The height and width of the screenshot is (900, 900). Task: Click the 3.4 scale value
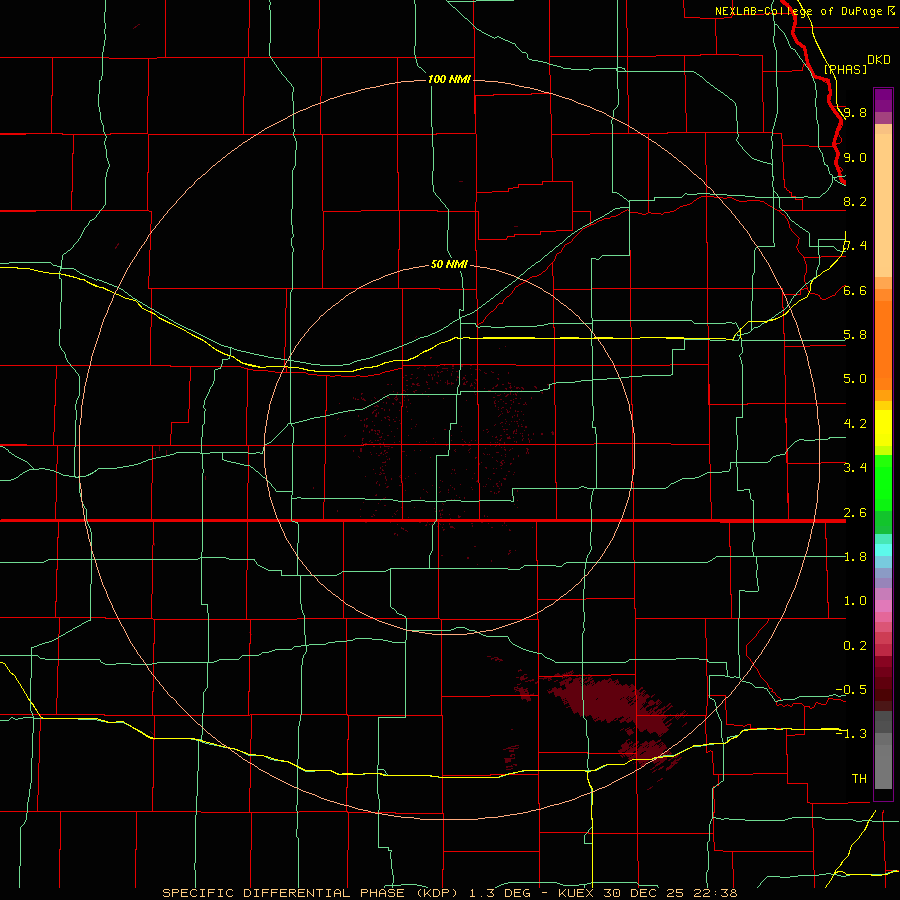click(855, 467)
